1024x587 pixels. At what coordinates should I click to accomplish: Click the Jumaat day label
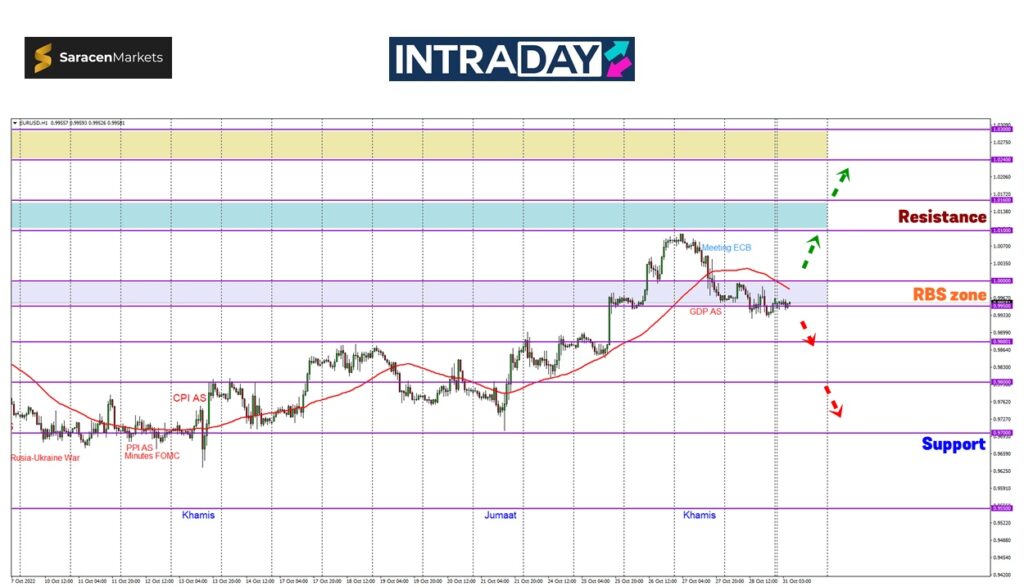tap(500, 515)
